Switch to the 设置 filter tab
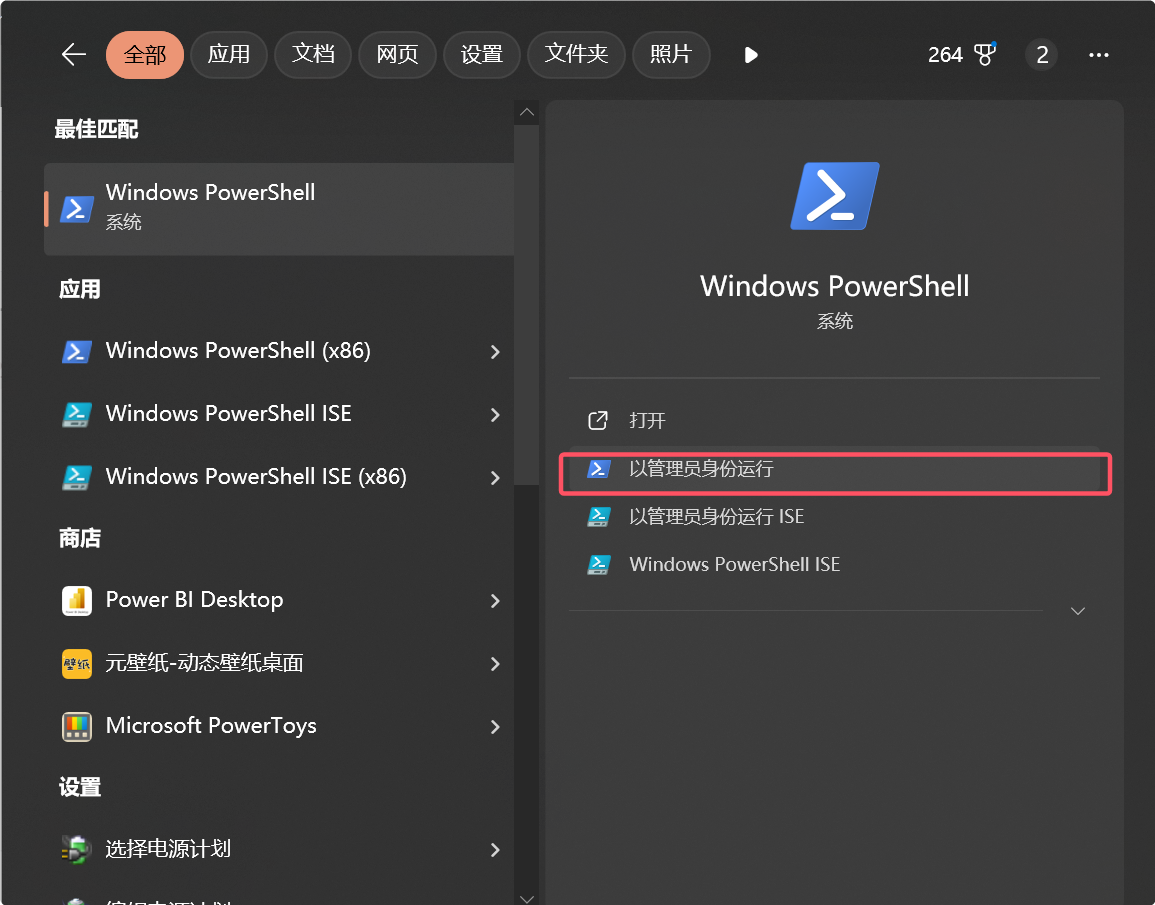This screenshot has width=1155, height=905. point(482,54)
